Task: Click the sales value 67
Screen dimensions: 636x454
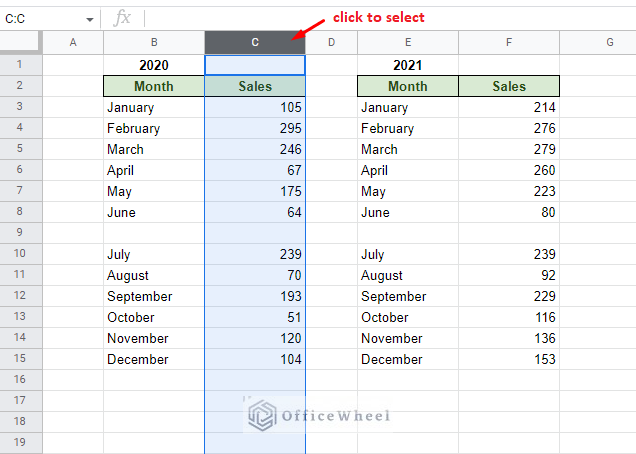Action: (255, 170)
